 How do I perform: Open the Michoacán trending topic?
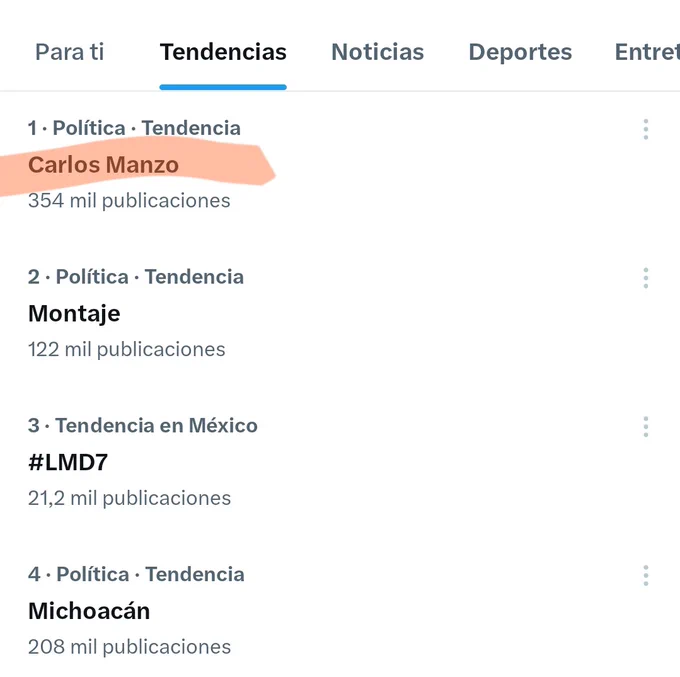(89, 611)
